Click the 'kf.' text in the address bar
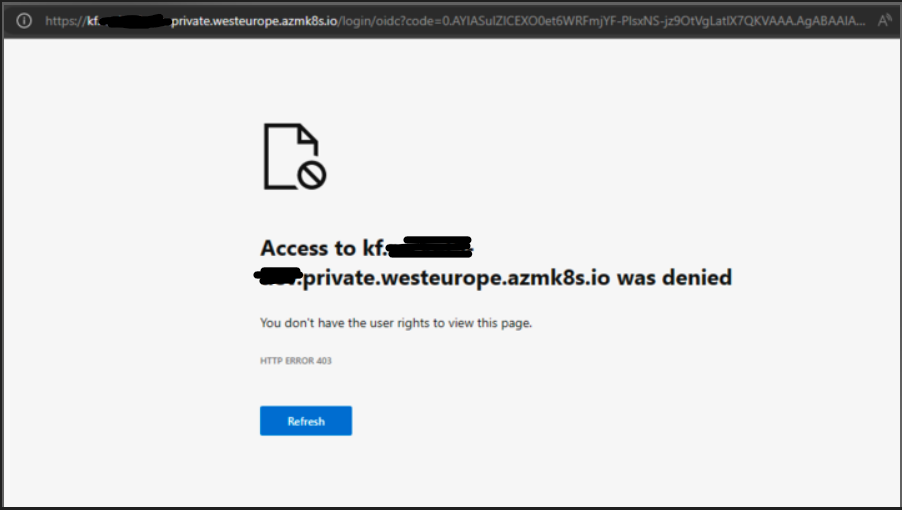 coord(93,21)
